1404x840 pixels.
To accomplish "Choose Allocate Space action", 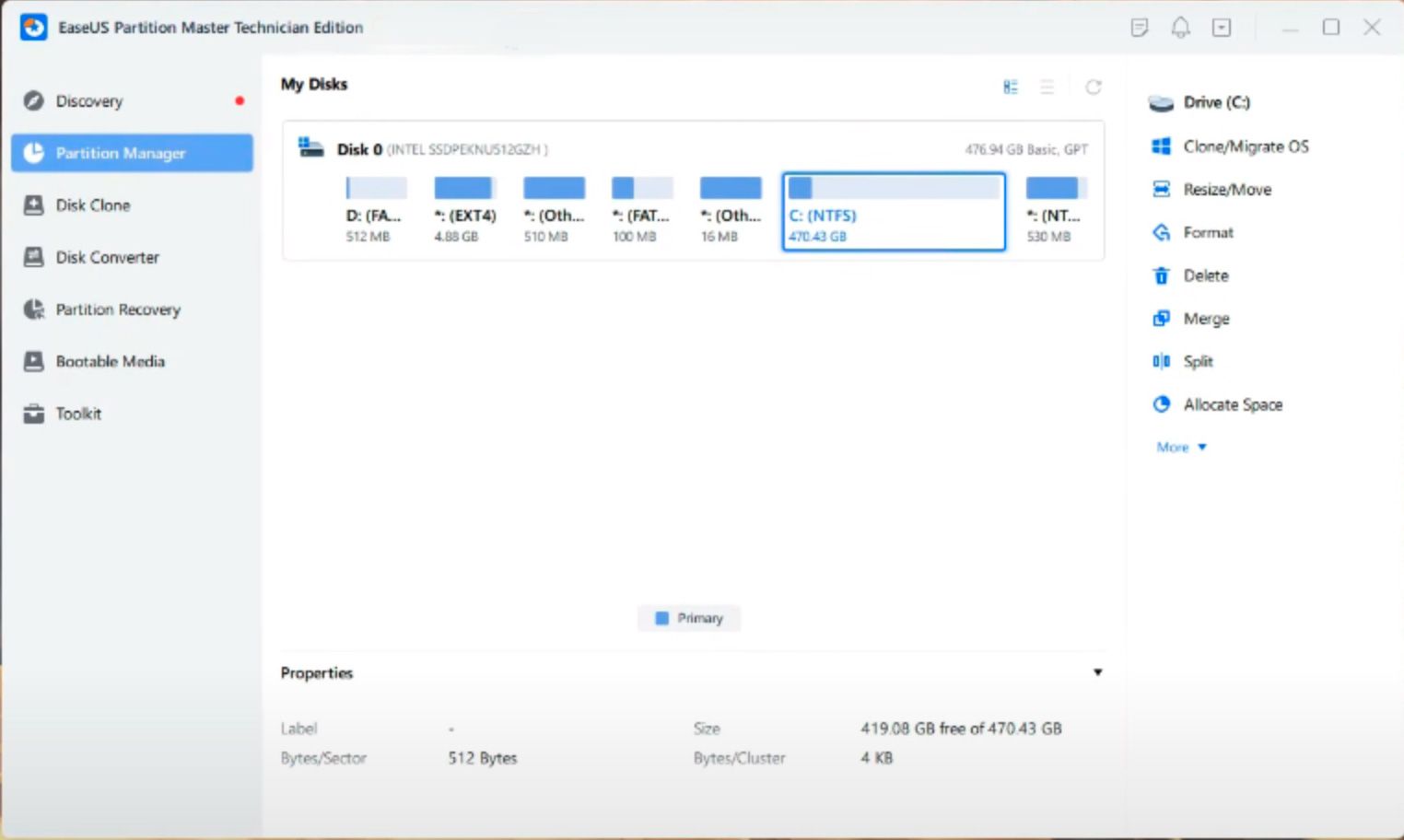I will (1233, 404).
